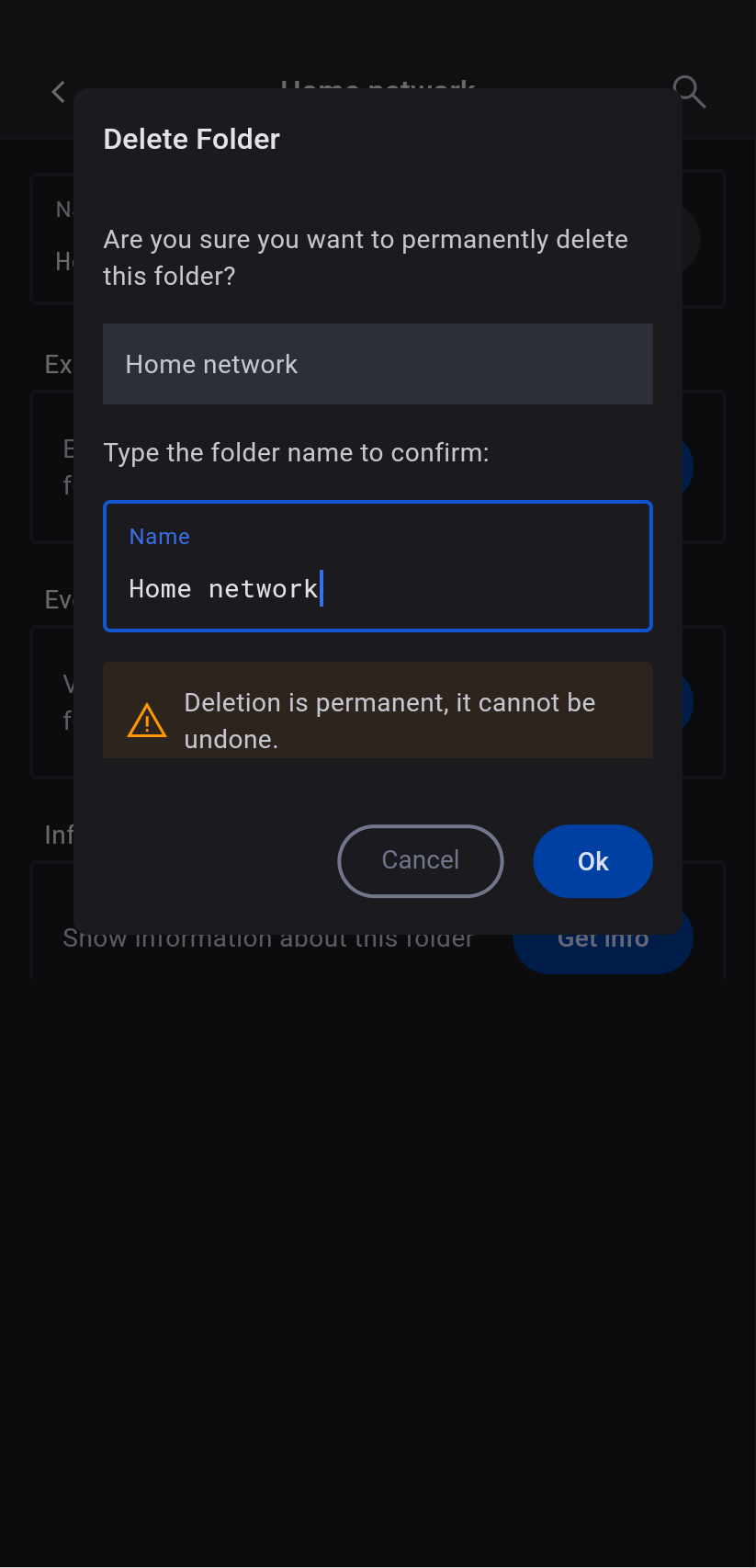Click the partially hidden Inf section label
This screenshot has width=756, height=1568.
[58, 835]
